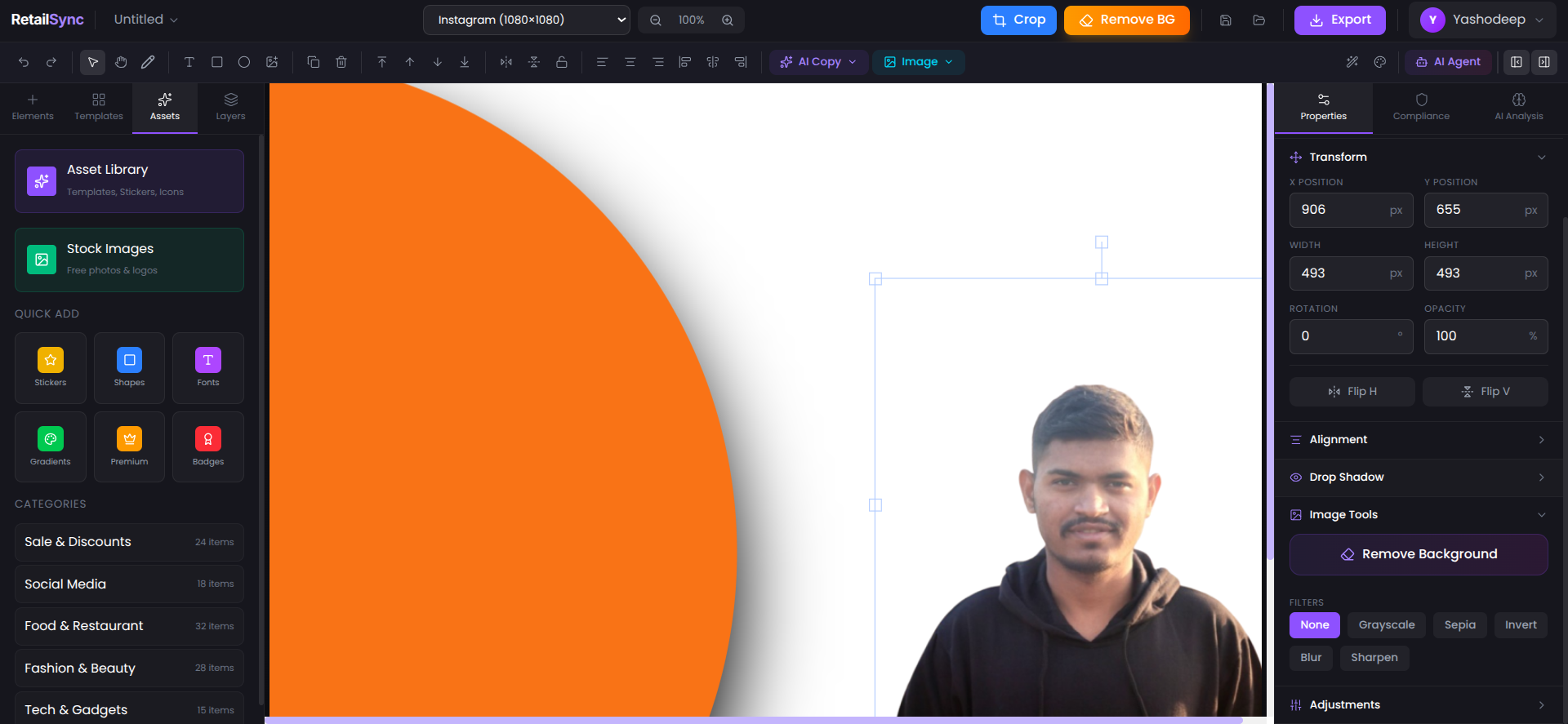1568x724 pixels.
Task: Align text center in toolbar
Action: point(630,62)
